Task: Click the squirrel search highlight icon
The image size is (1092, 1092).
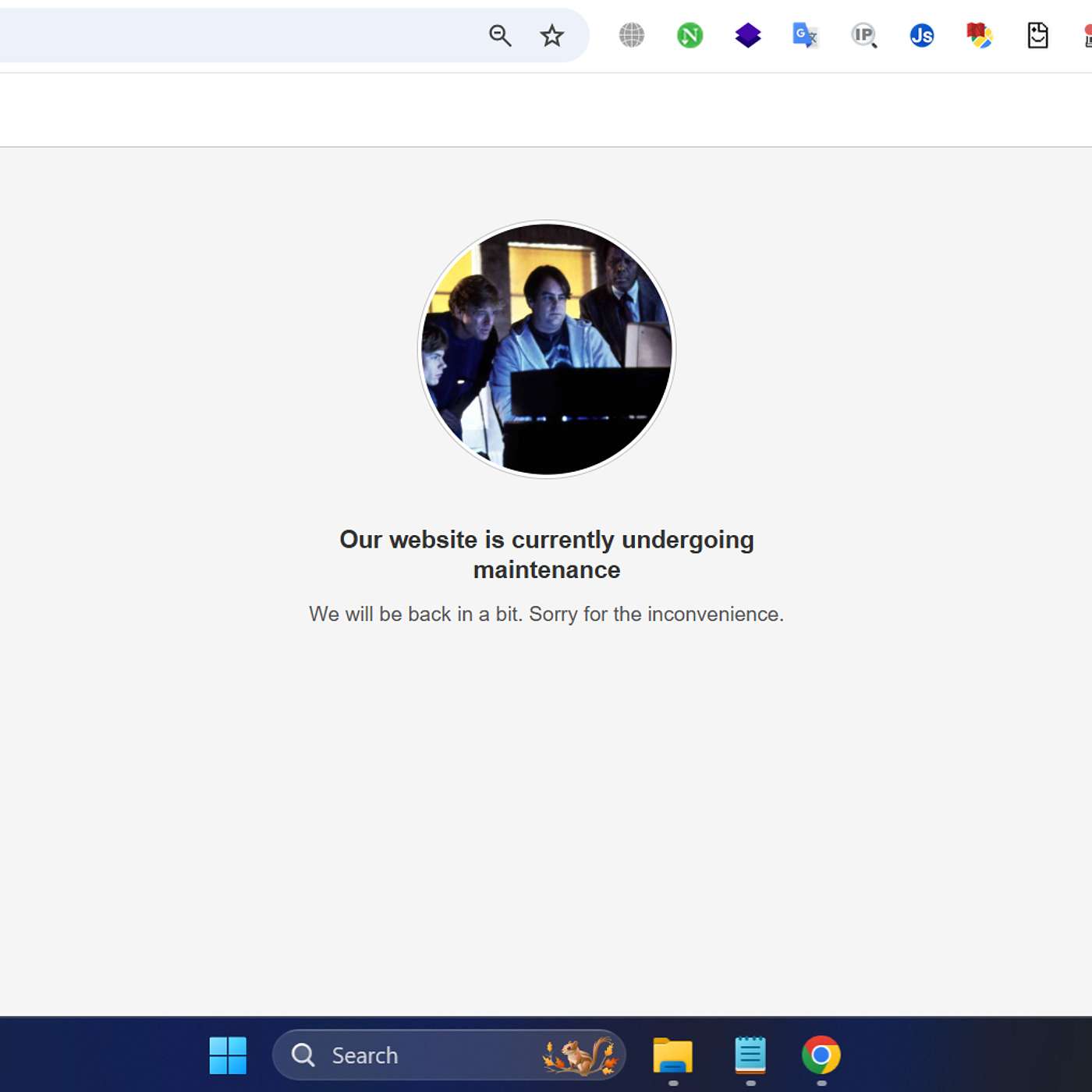Action: pyautogui.click(x=580, y=1056)
